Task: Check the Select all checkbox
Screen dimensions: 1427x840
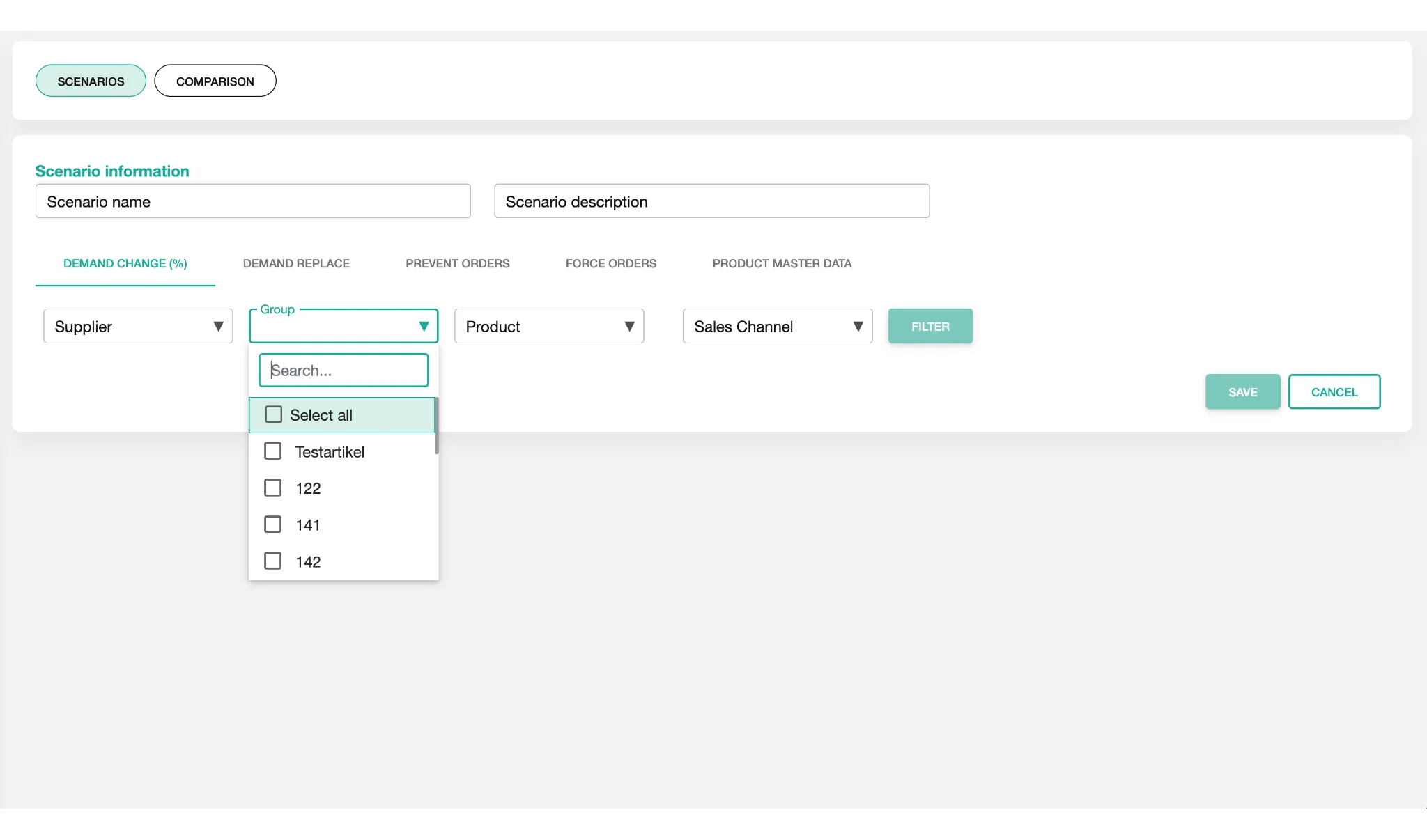Action: [x=274, y=414]
